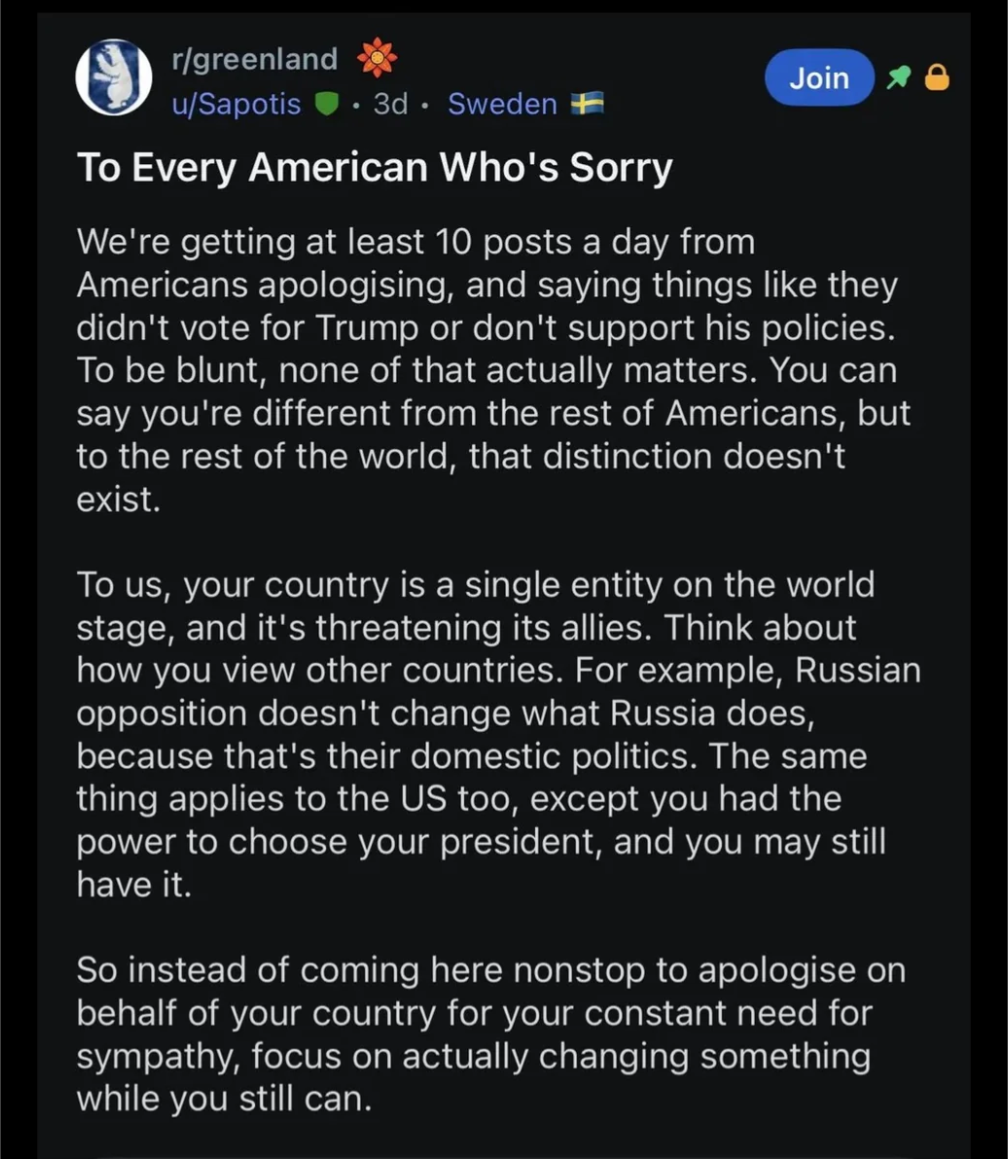1008x1159 pixels.
Task: Click the short line "have it."
Action: click(x=134, y=884)
